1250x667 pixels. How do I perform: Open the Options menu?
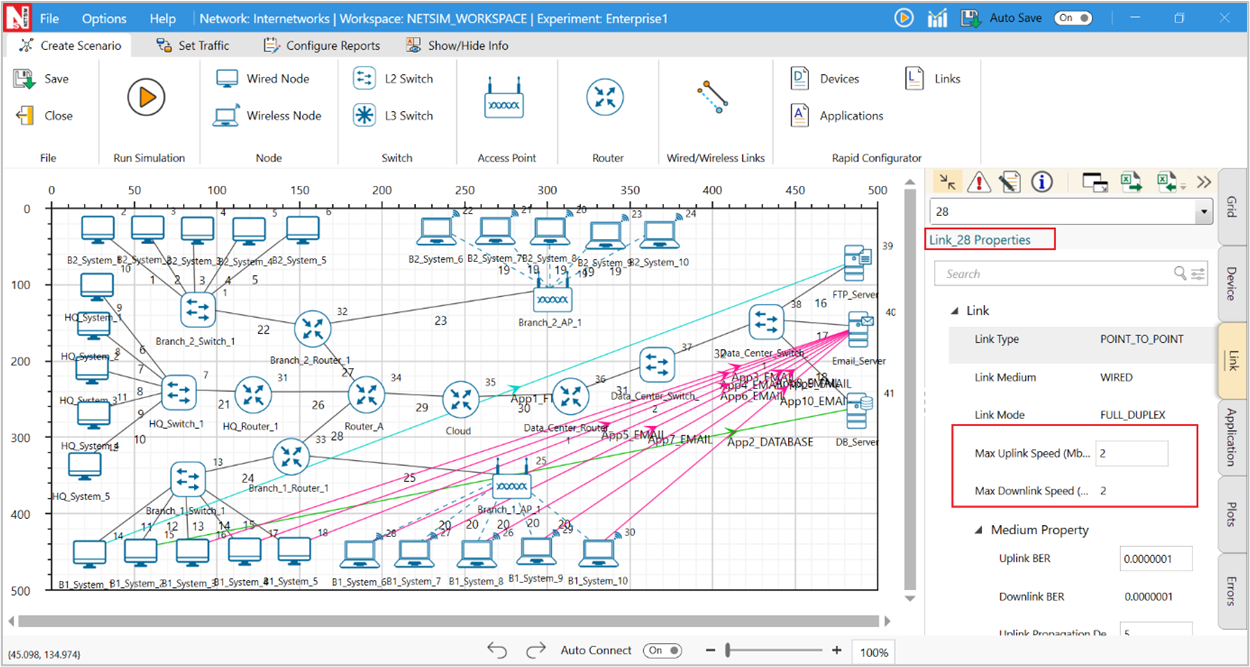104,18
